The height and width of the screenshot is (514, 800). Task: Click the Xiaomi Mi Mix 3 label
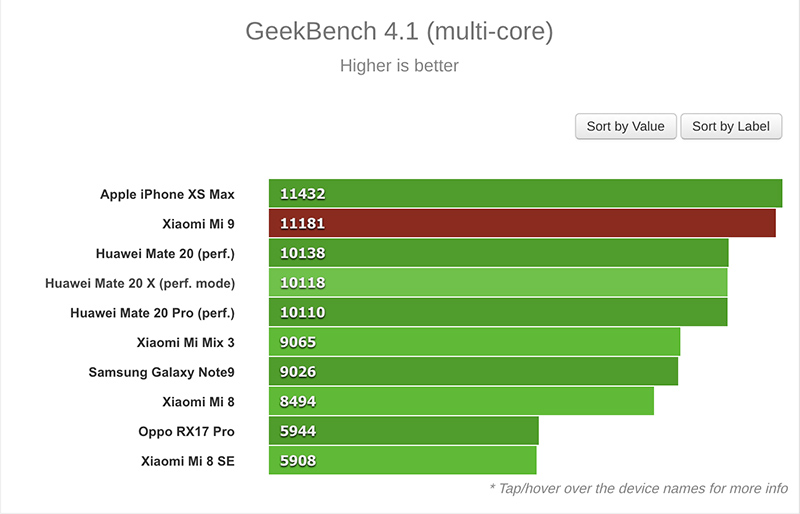pyautogui.click(x=185, y=343)
